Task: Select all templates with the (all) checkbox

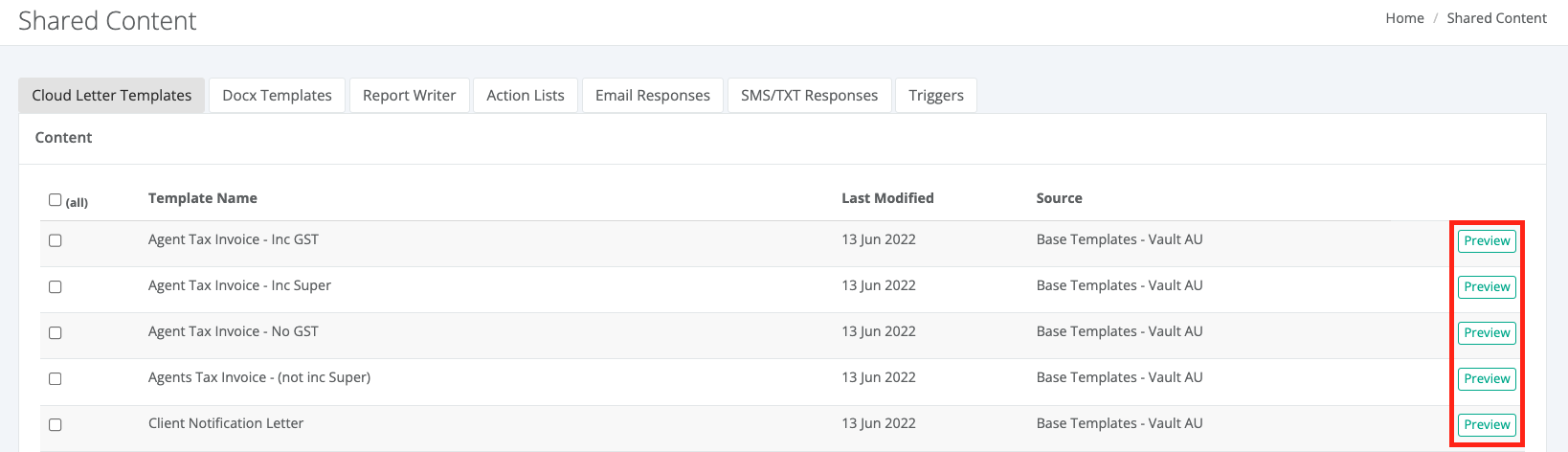Action: (56, 200)
